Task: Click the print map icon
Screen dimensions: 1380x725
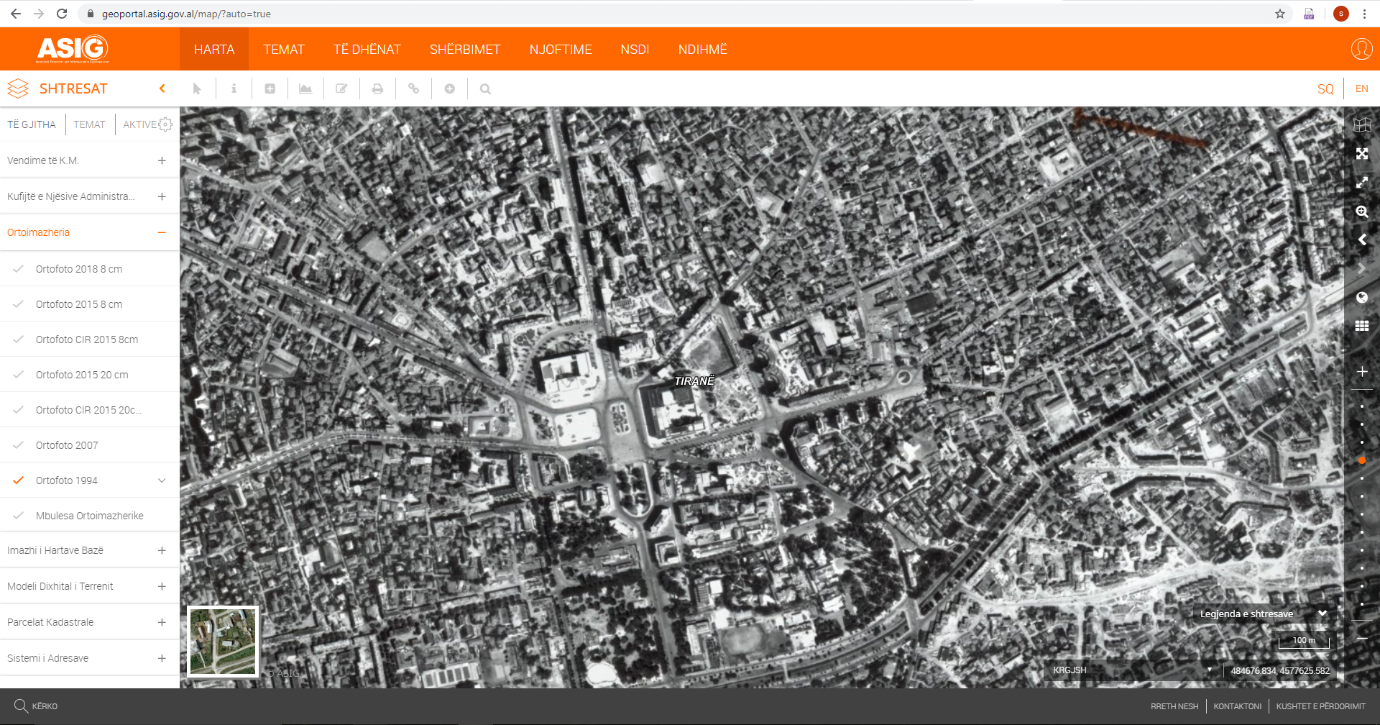Action: click(x=378, y=88)
